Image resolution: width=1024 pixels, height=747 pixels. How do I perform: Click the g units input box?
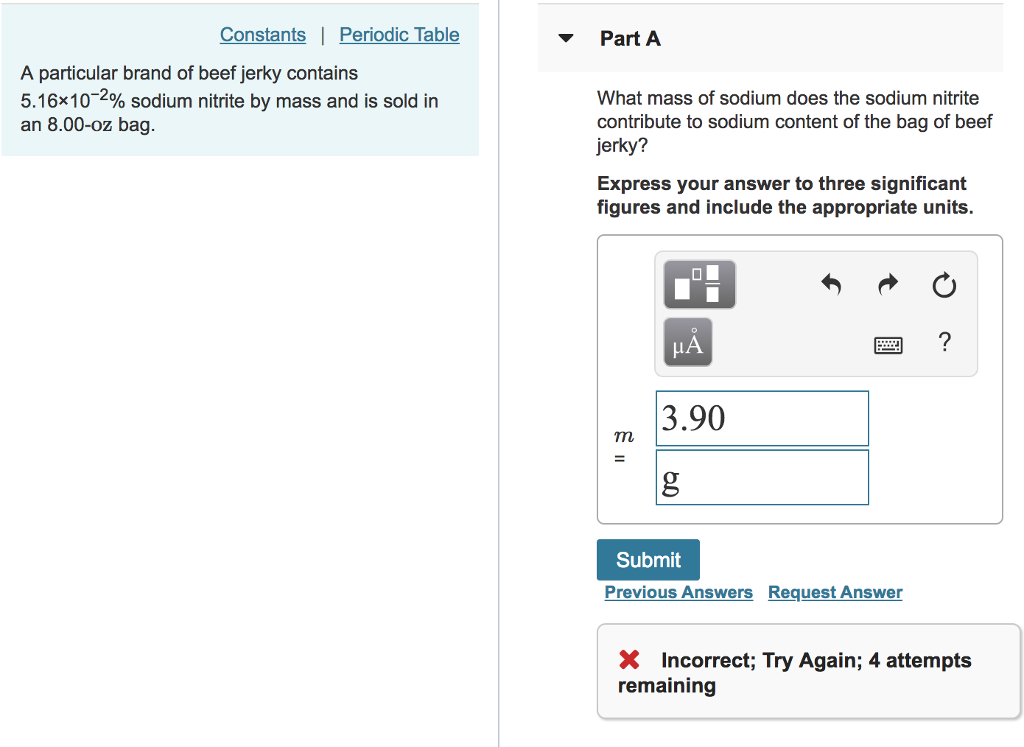click(762, 477)
